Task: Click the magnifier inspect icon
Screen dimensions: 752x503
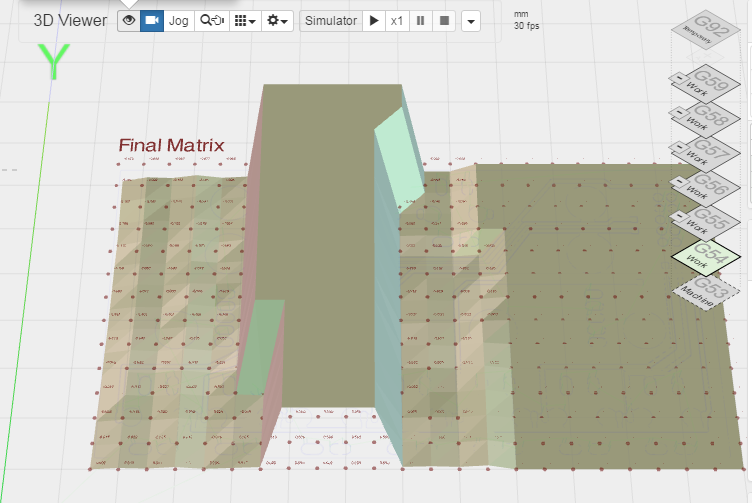Action: pos(212,21)
